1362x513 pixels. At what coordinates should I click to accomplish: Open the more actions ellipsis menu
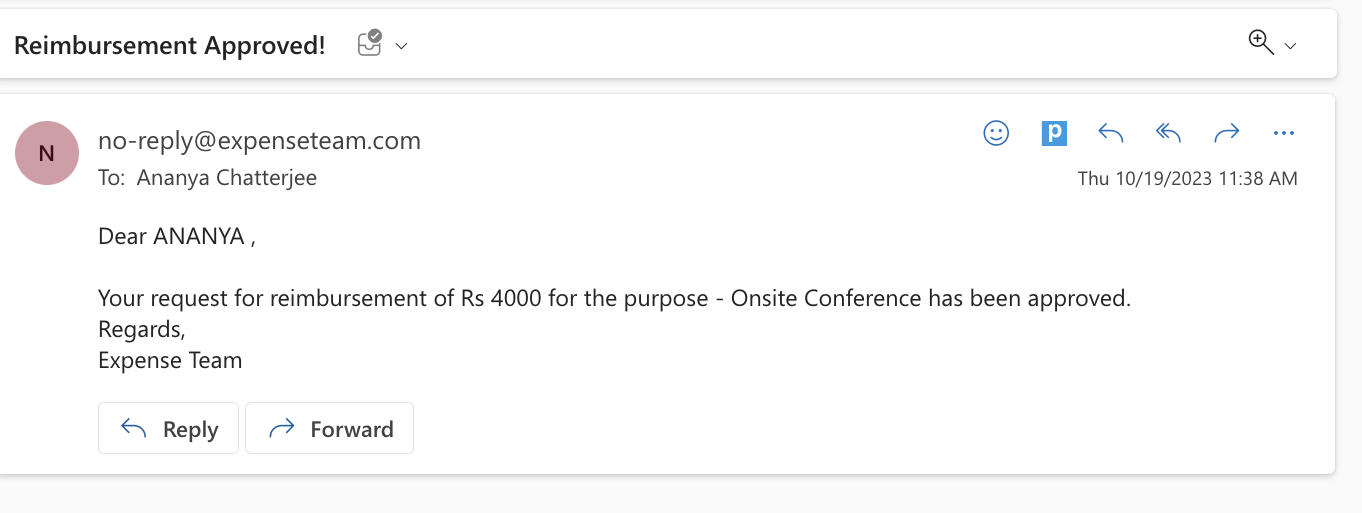point(1284,133)
